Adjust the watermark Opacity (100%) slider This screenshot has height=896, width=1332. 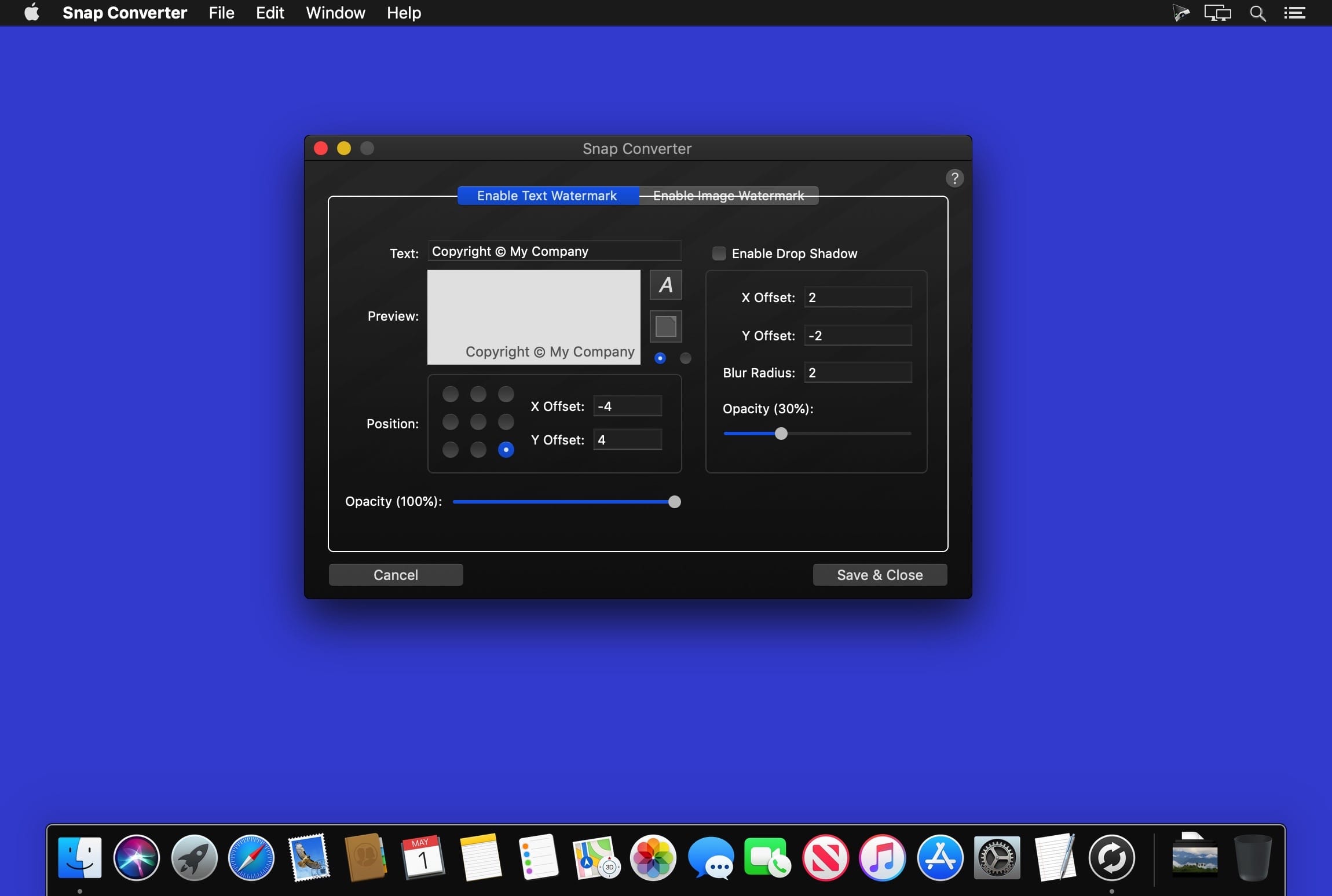pos(566,502)
